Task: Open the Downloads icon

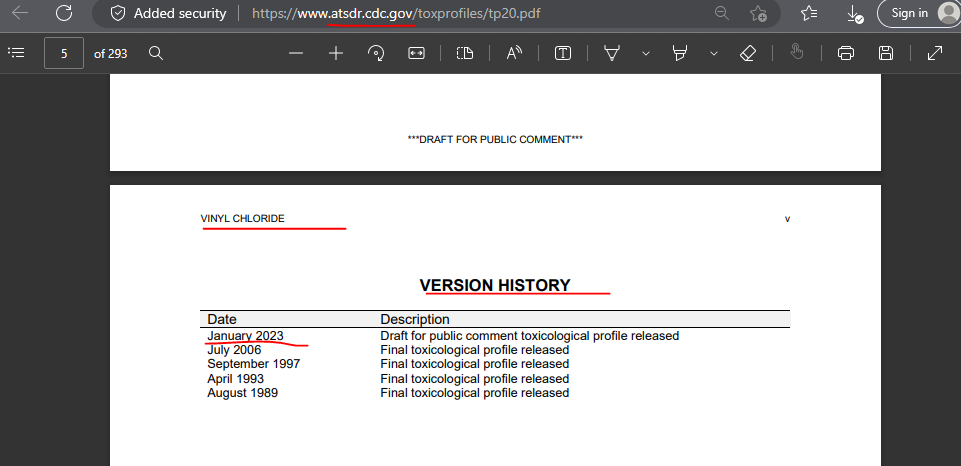Action: [854, 13]
